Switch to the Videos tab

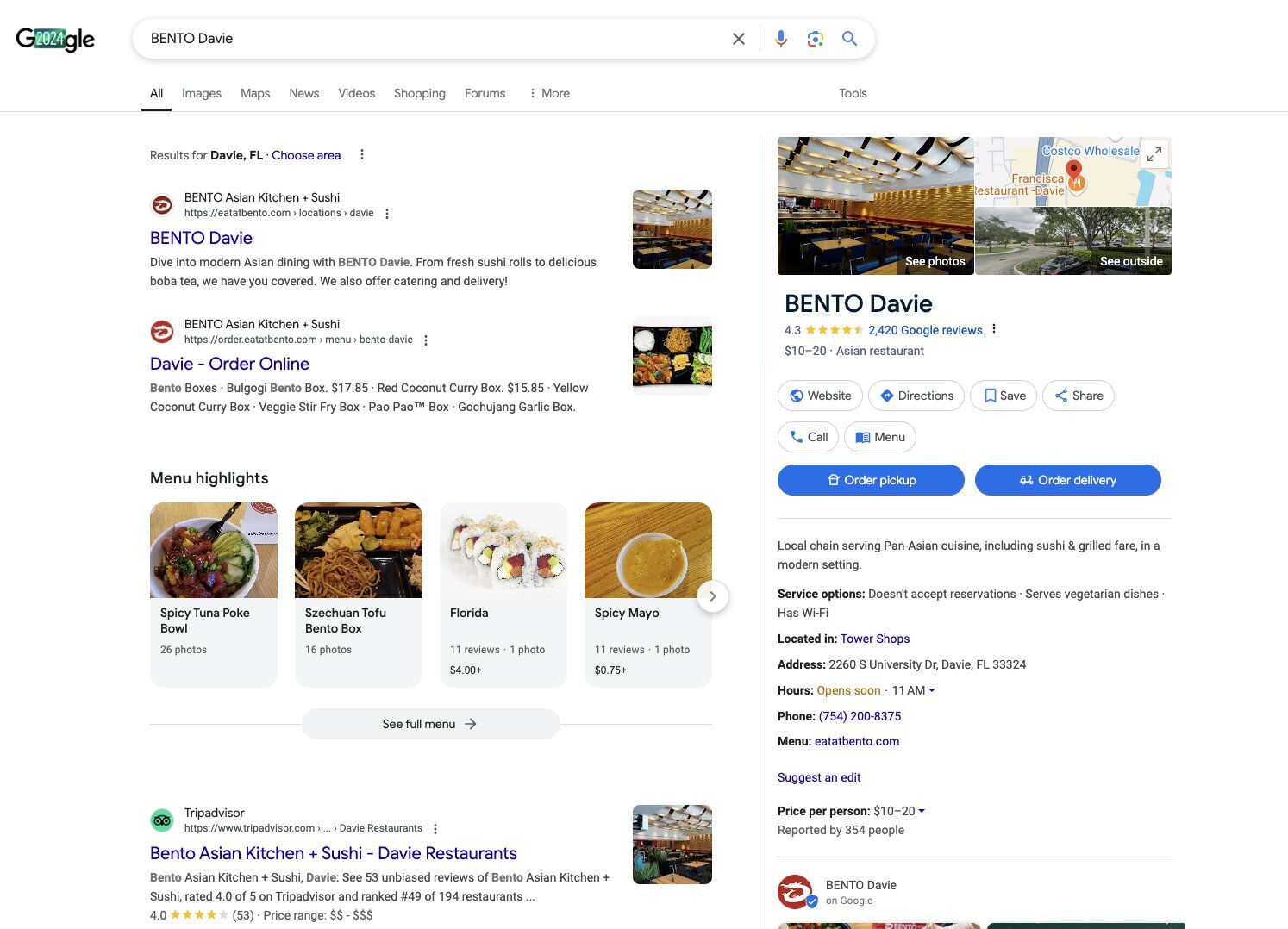[357, 93]
